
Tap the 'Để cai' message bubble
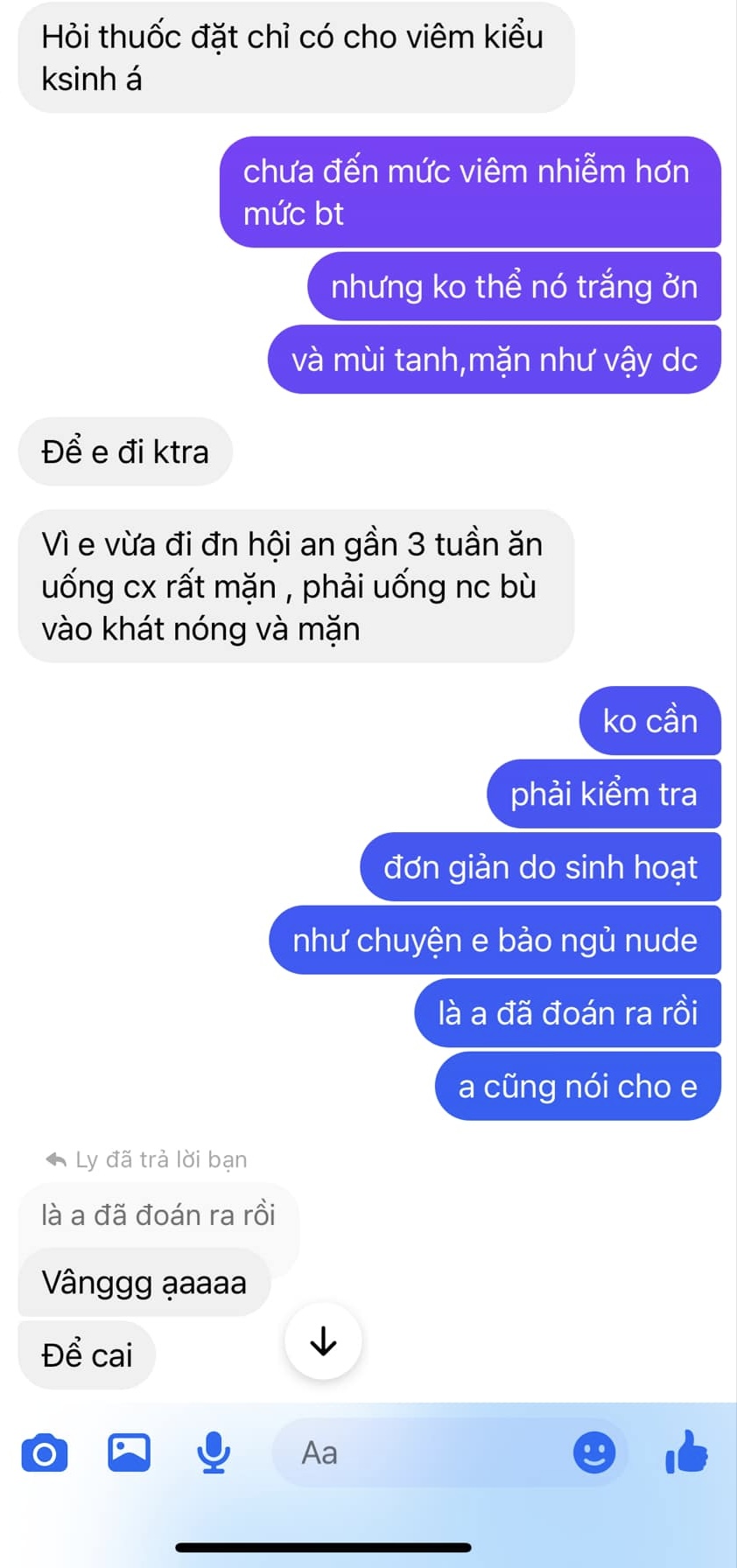click(87, 1355)
